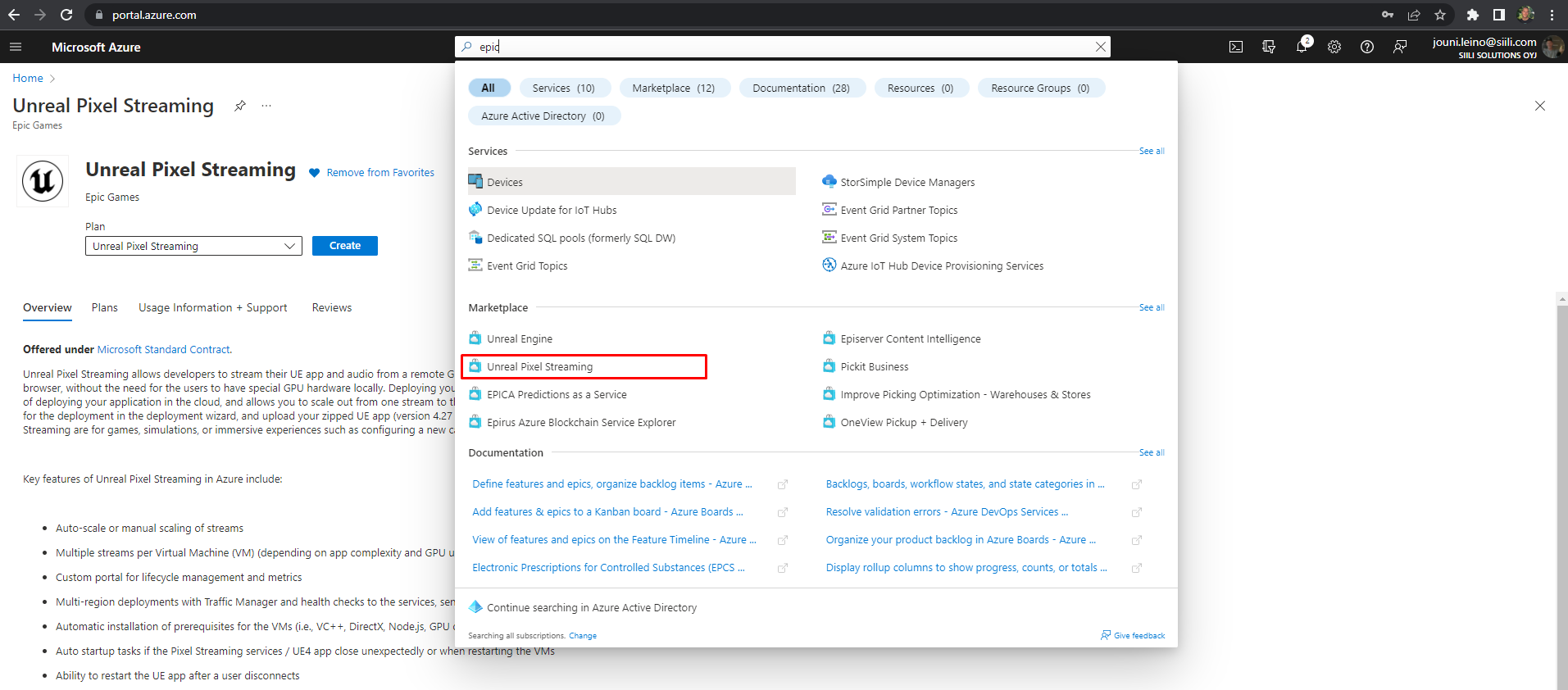
Task: See all Marketplace results
Action: 1152,307
